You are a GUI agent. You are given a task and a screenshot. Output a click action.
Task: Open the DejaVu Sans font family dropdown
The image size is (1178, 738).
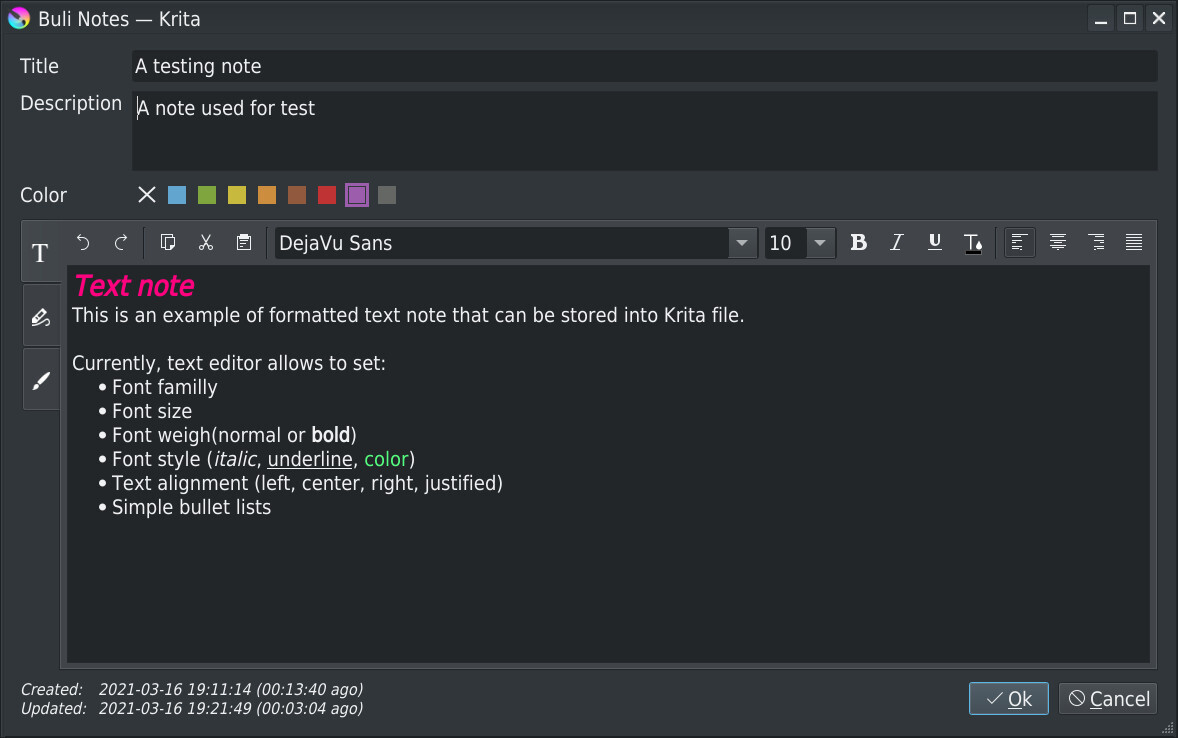click(x=741, y=243)
